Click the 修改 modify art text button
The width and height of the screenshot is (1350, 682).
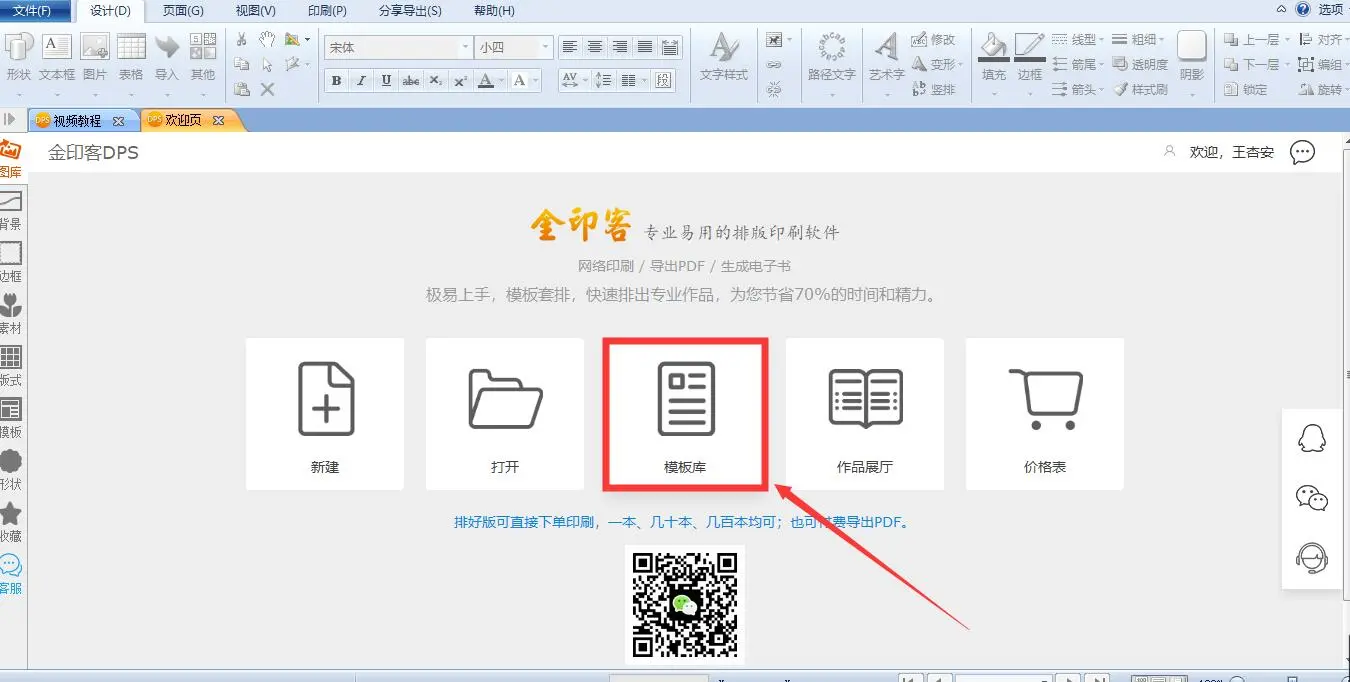934,40
